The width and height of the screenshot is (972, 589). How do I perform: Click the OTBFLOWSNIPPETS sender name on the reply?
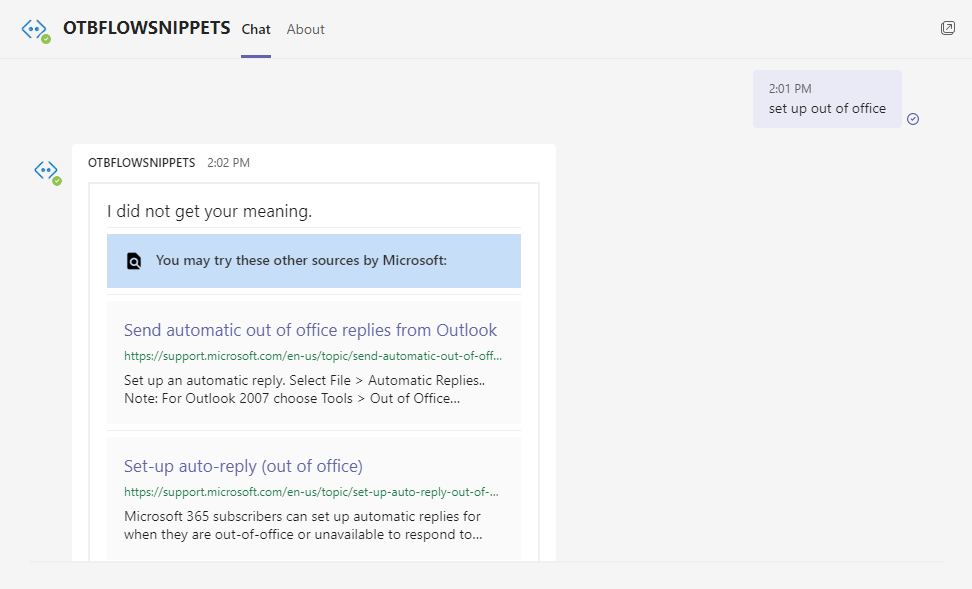[x=141, y=162]
